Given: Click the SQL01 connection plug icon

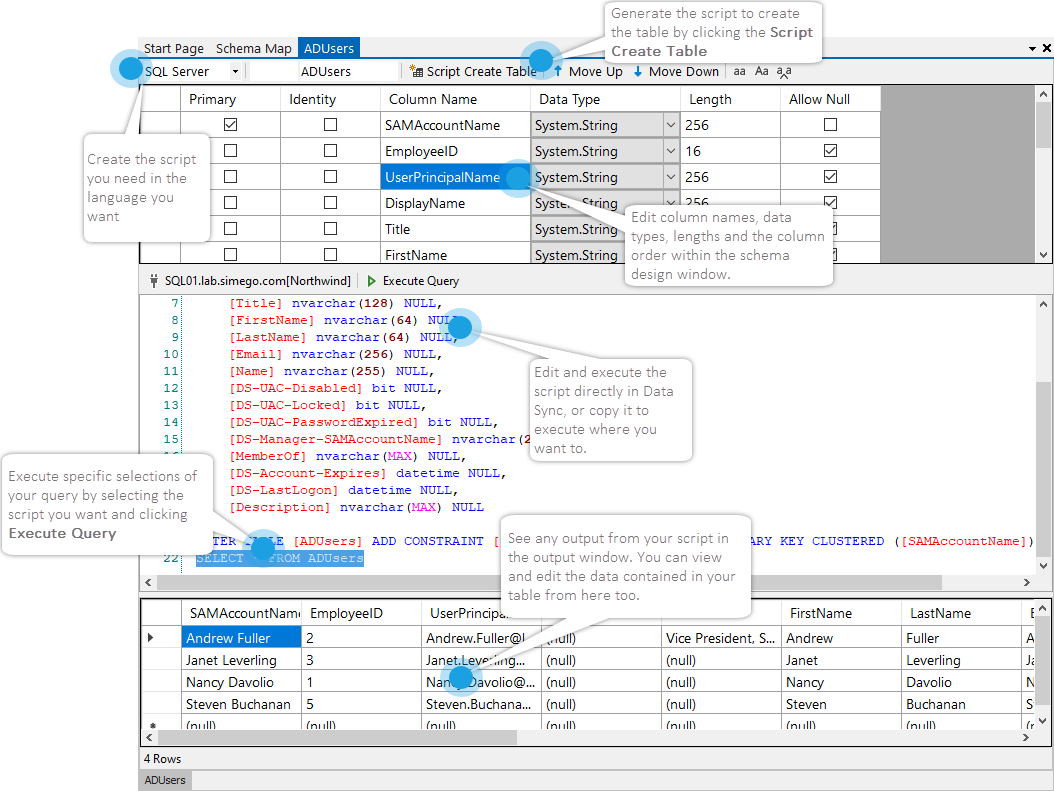Looking at the screenshot, I should click(154, 281).
